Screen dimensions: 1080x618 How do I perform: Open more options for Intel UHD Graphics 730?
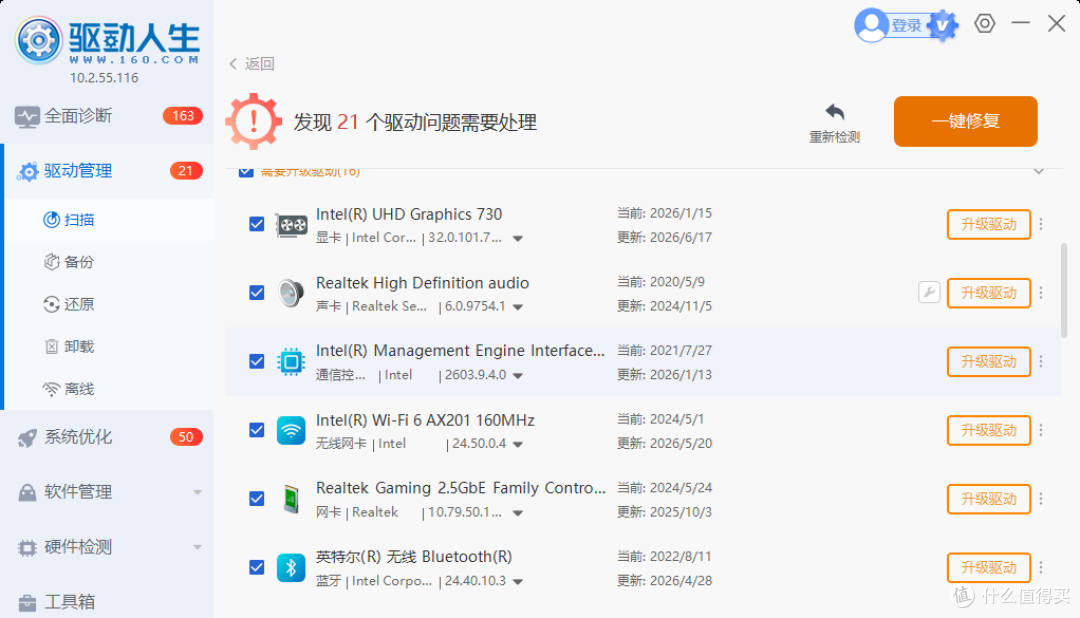[1041, 224]
